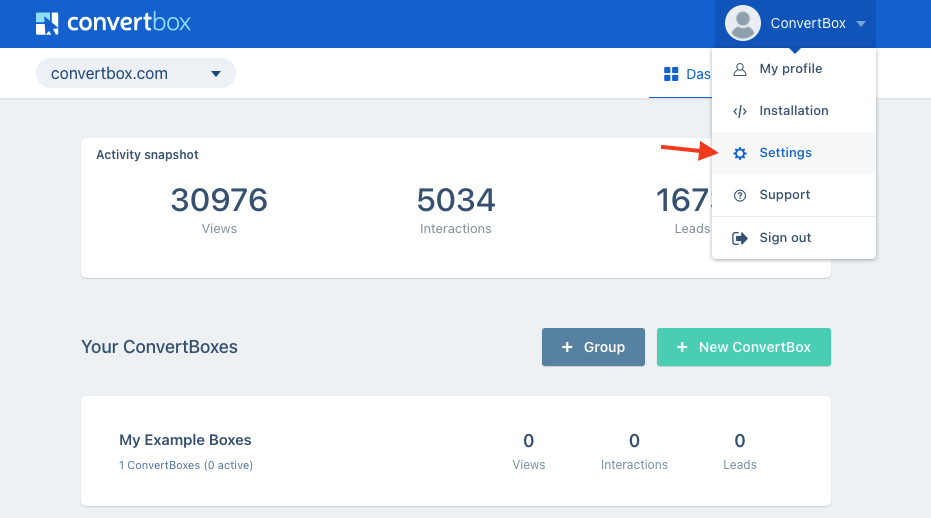The width and height of the screenshot is (931, 518).
Task: Click the Activity snapshot heading
Action: tap(147, 154)
